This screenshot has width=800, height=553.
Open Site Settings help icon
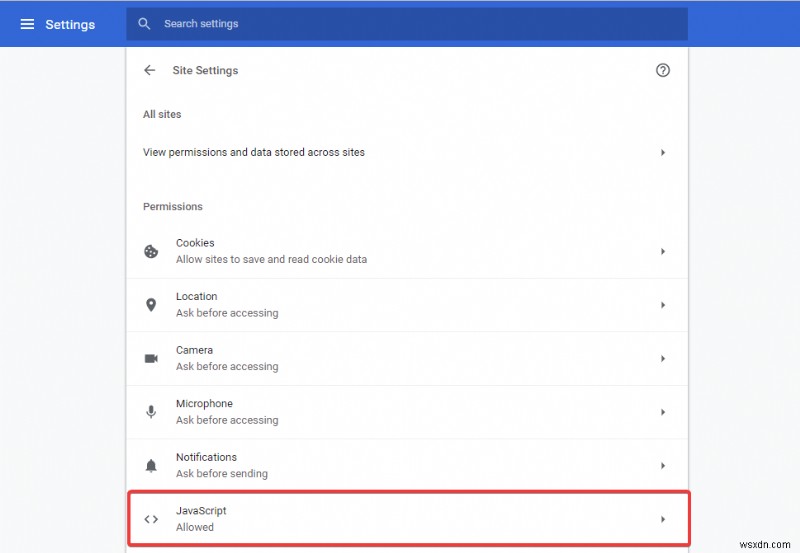662,70
